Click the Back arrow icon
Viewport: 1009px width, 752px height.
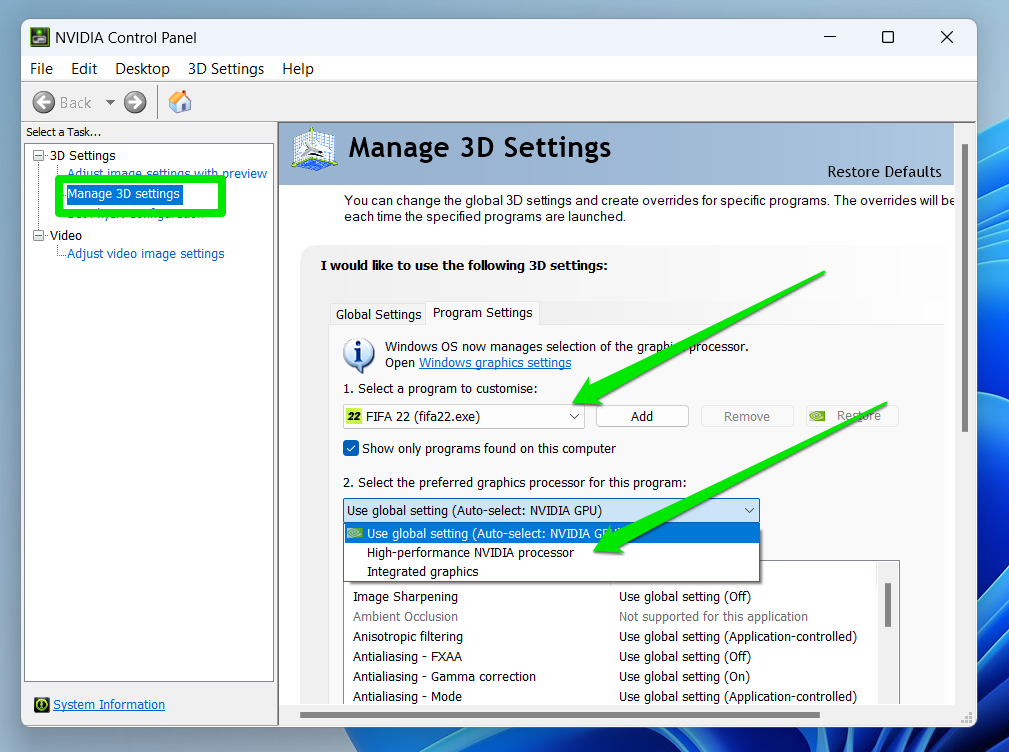coord(44,102)
